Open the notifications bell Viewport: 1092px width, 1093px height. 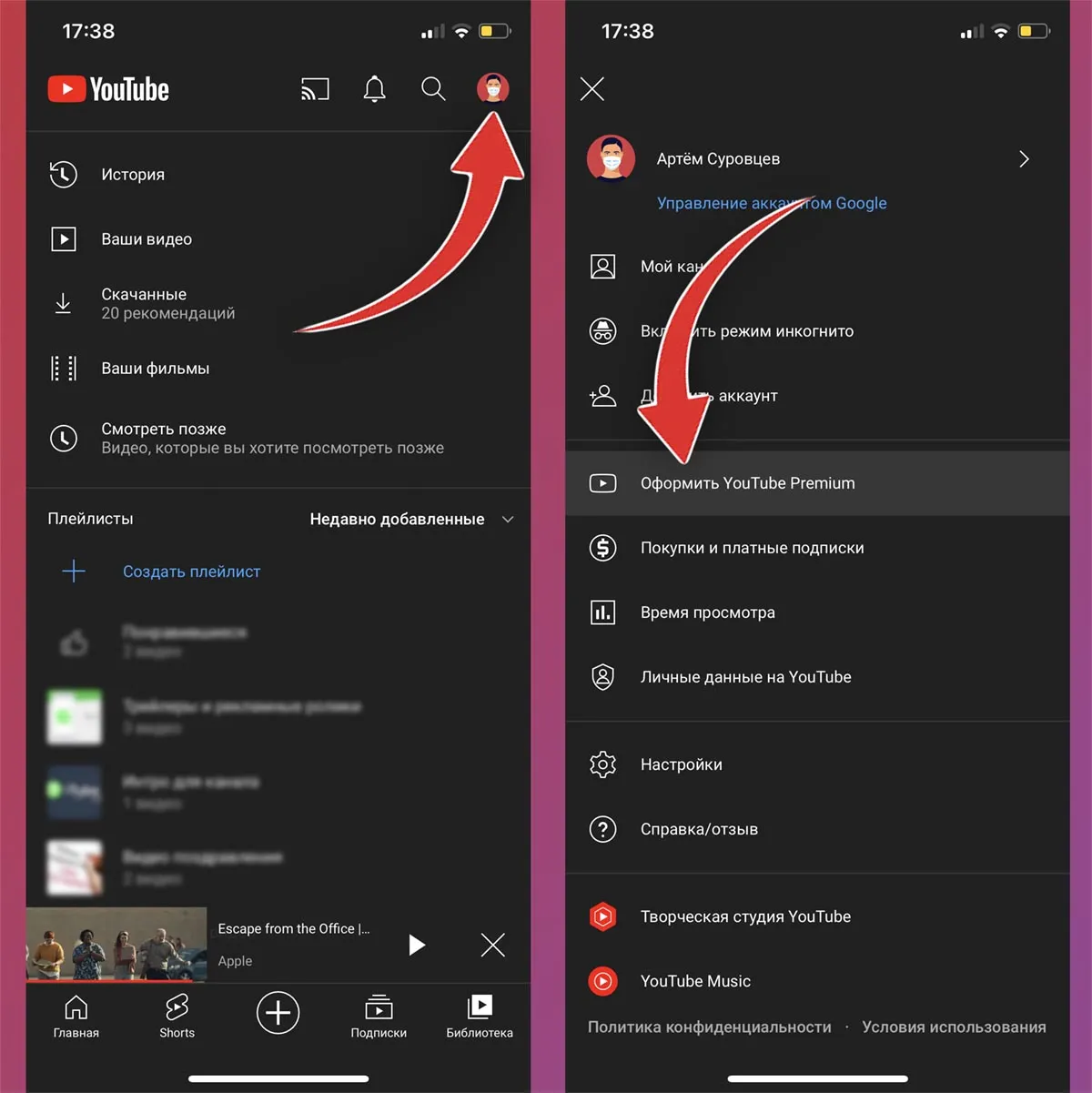[x=374, y=89]
